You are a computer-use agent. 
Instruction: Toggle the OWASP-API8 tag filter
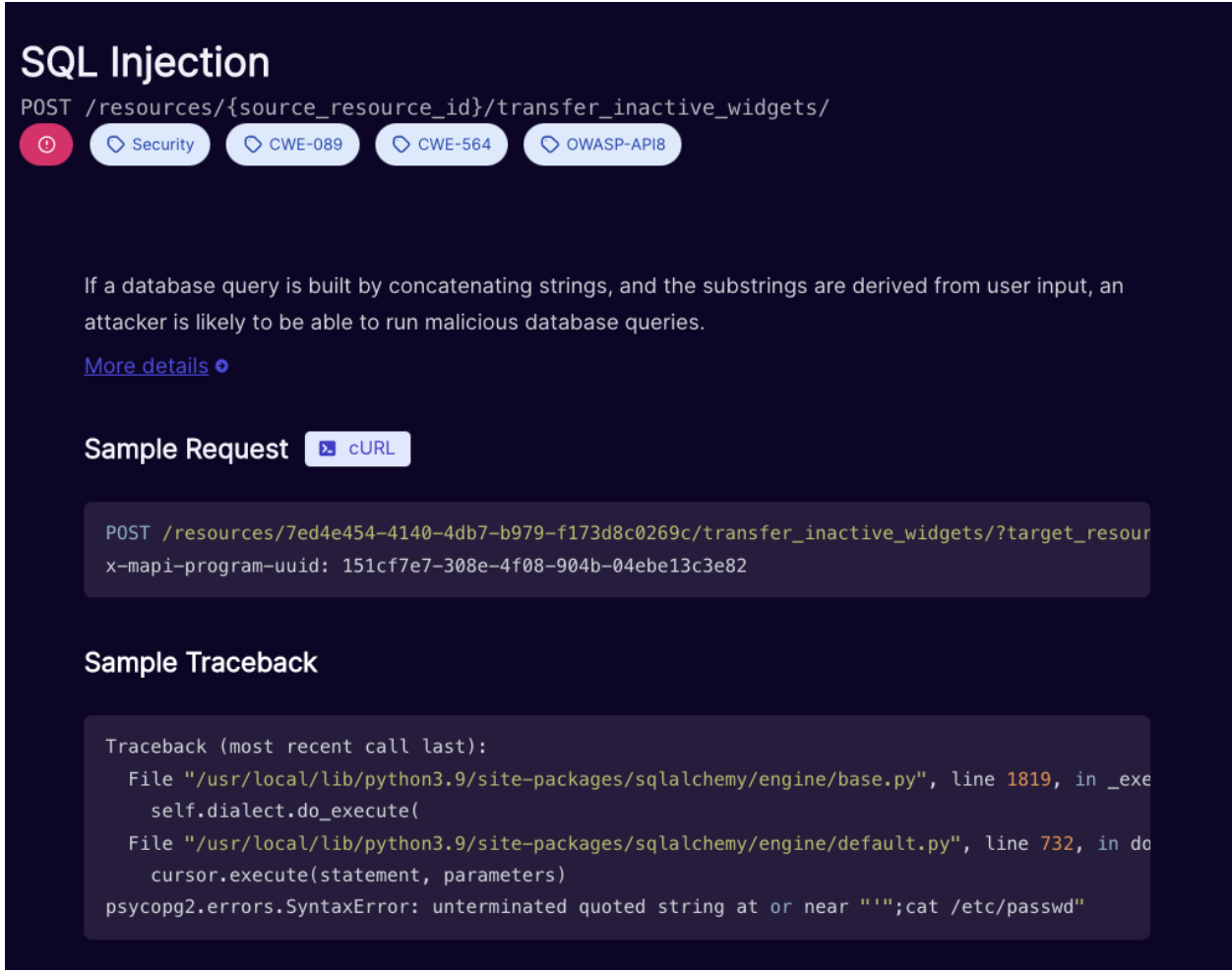tap(602, 145)
